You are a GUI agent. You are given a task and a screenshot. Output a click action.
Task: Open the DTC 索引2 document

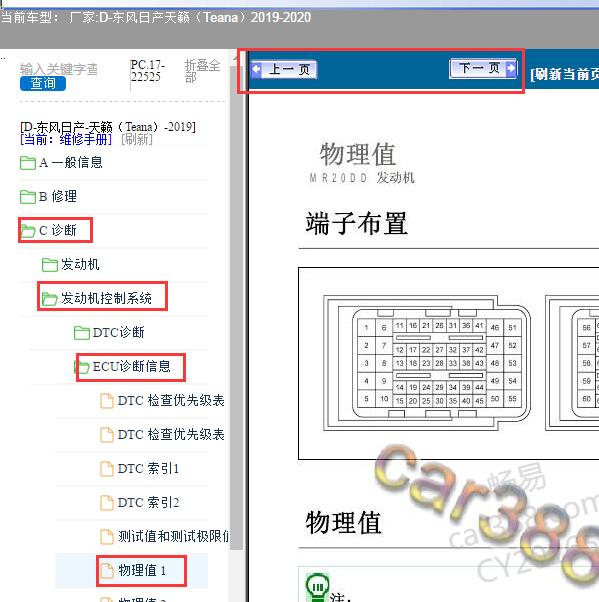tap(140, 502)
